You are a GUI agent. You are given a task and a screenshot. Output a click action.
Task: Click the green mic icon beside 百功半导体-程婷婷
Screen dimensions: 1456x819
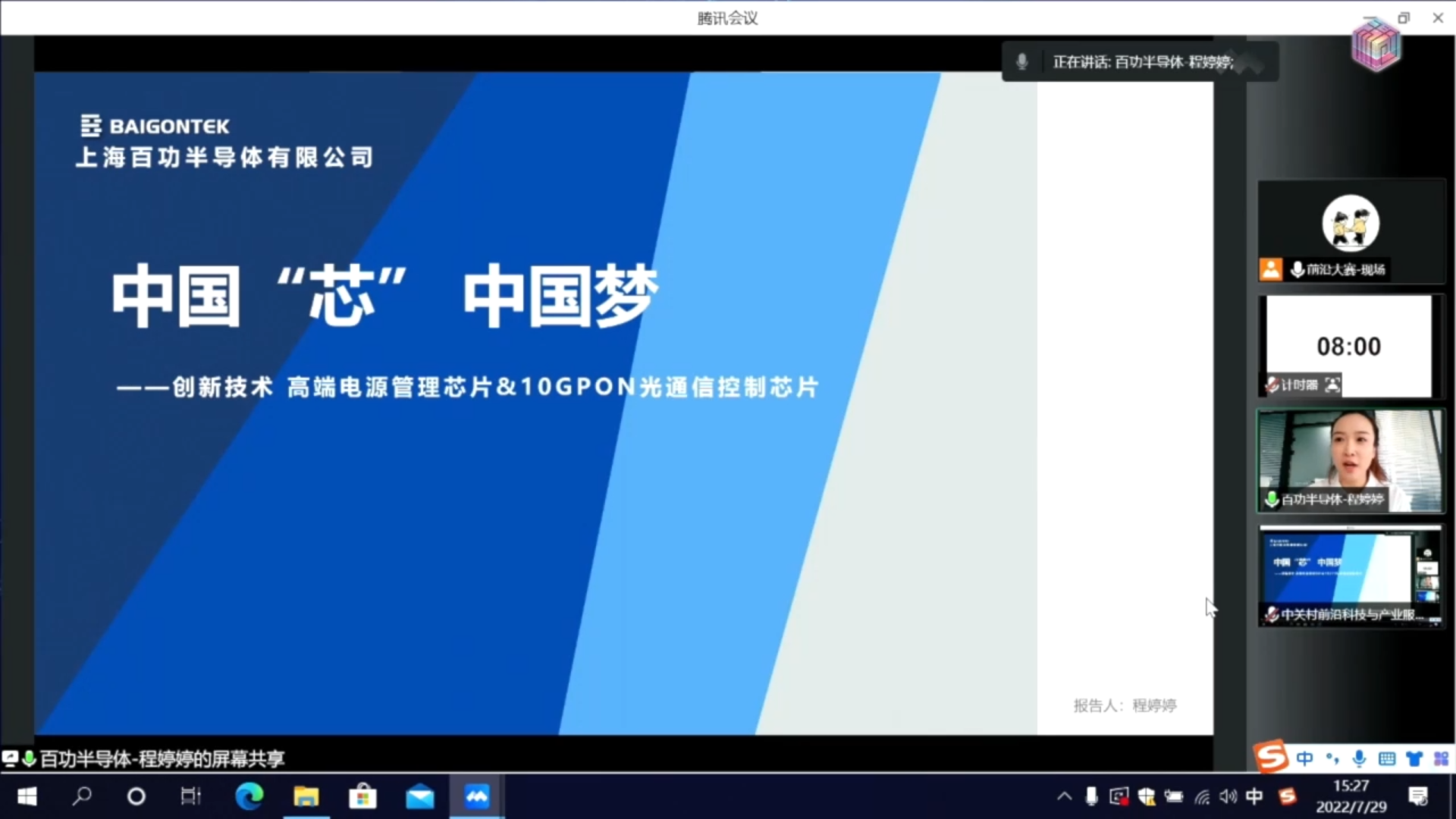[x=1272, y=499]
